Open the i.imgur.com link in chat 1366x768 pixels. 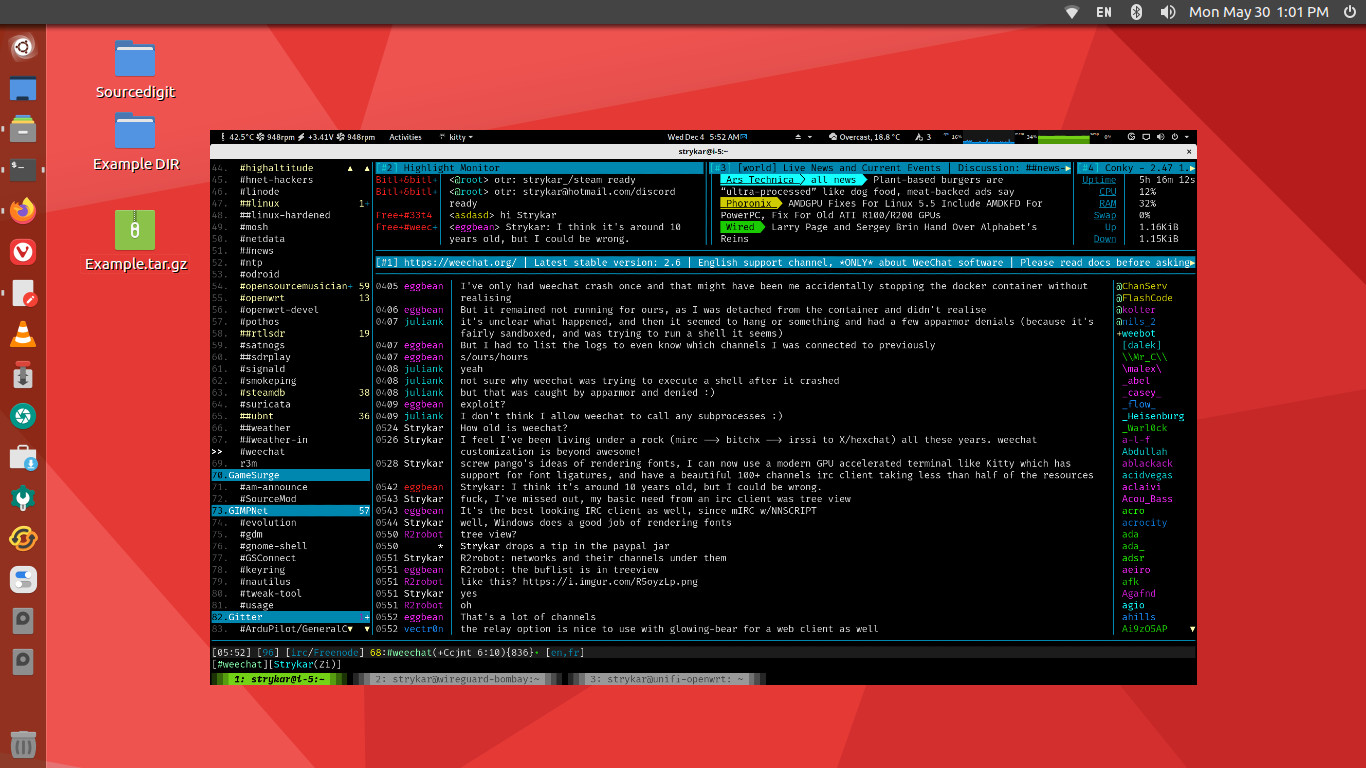tap(612, 582)
